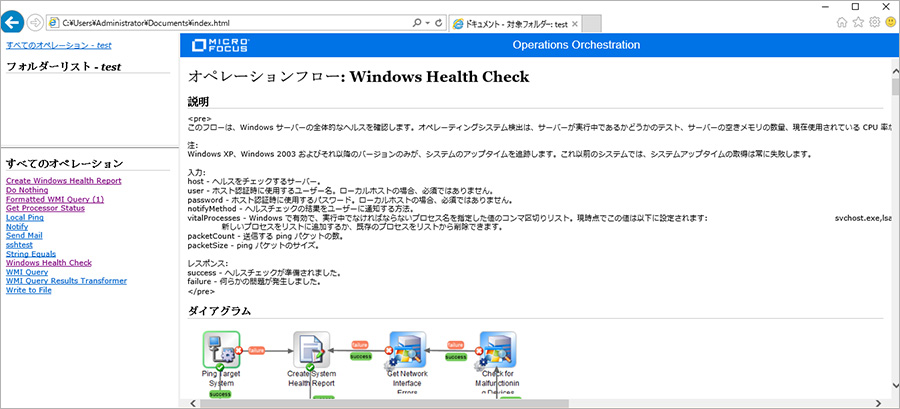
Task: Select the Get Network Interface Errors step icon
Action: pos(407,350)
